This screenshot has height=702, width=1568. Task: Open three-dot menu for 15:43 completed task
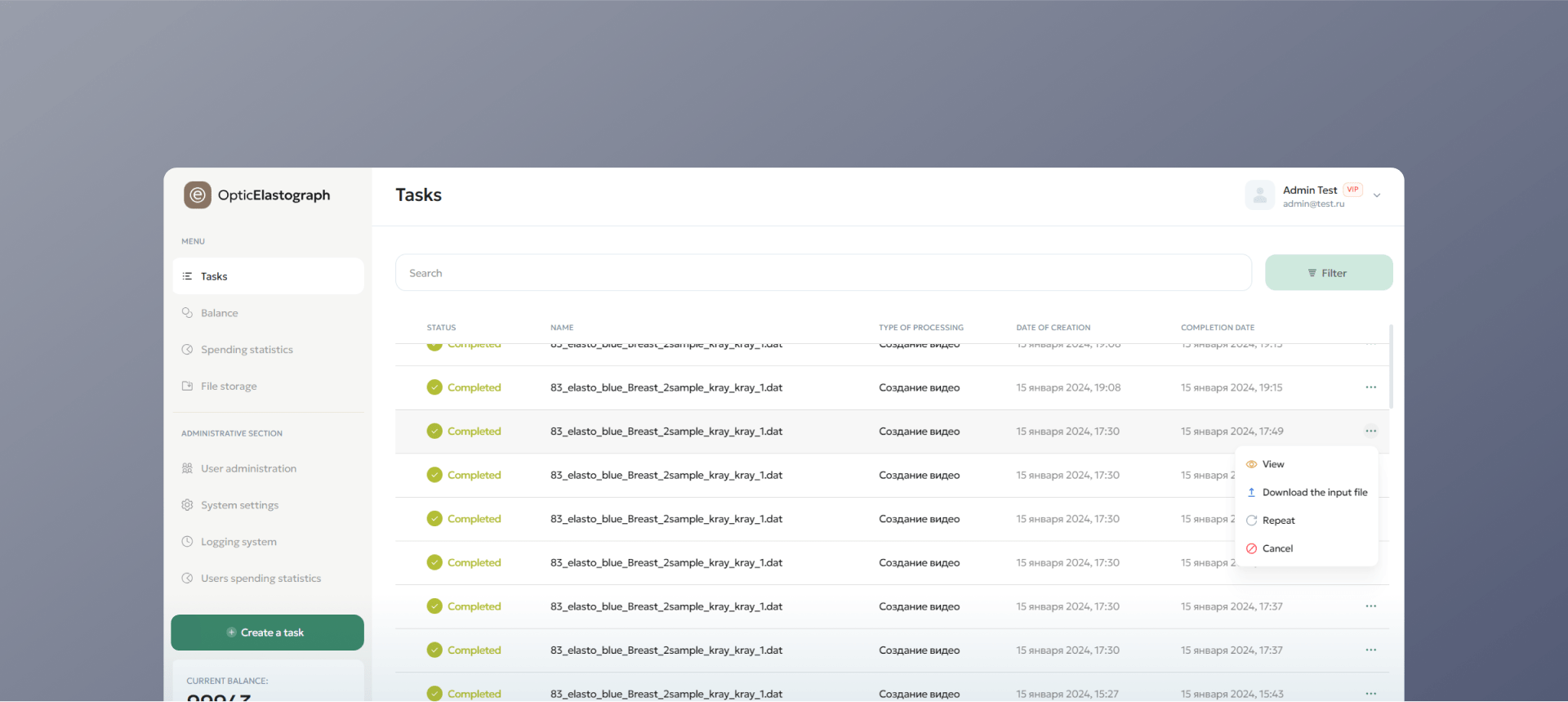coord(1370,694)
